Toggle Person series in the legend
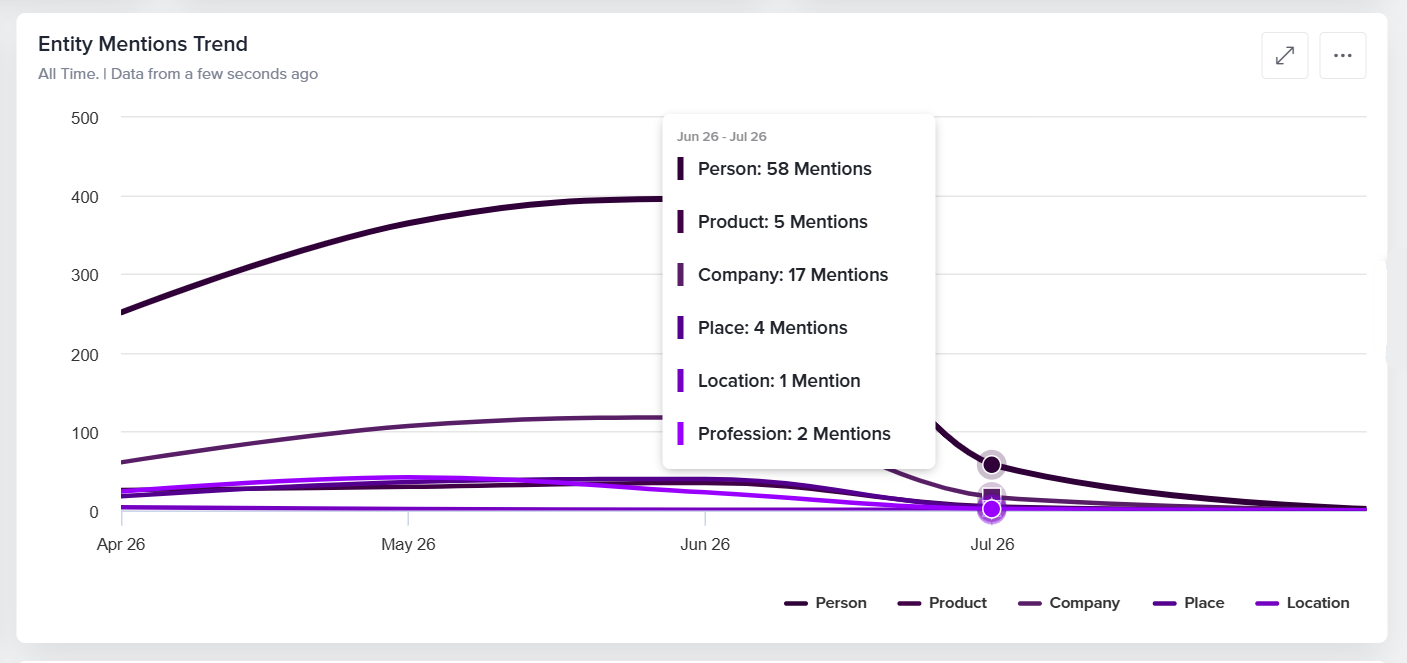 [826, 603]
